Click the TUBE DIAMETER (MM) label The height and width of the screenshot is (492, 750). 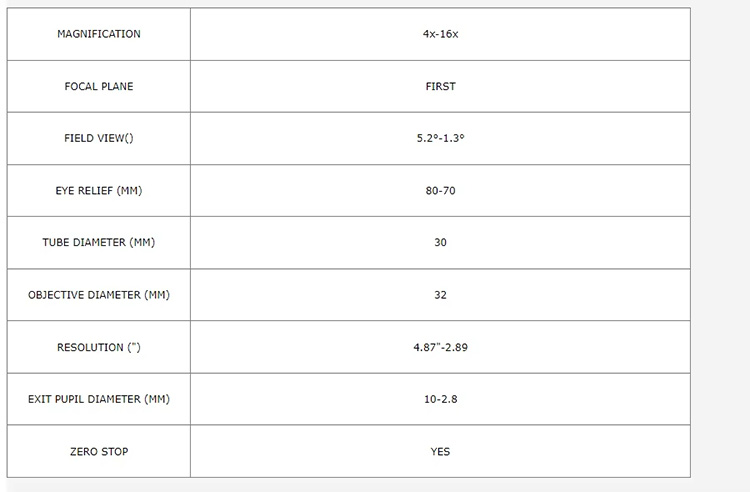point(98,242)
